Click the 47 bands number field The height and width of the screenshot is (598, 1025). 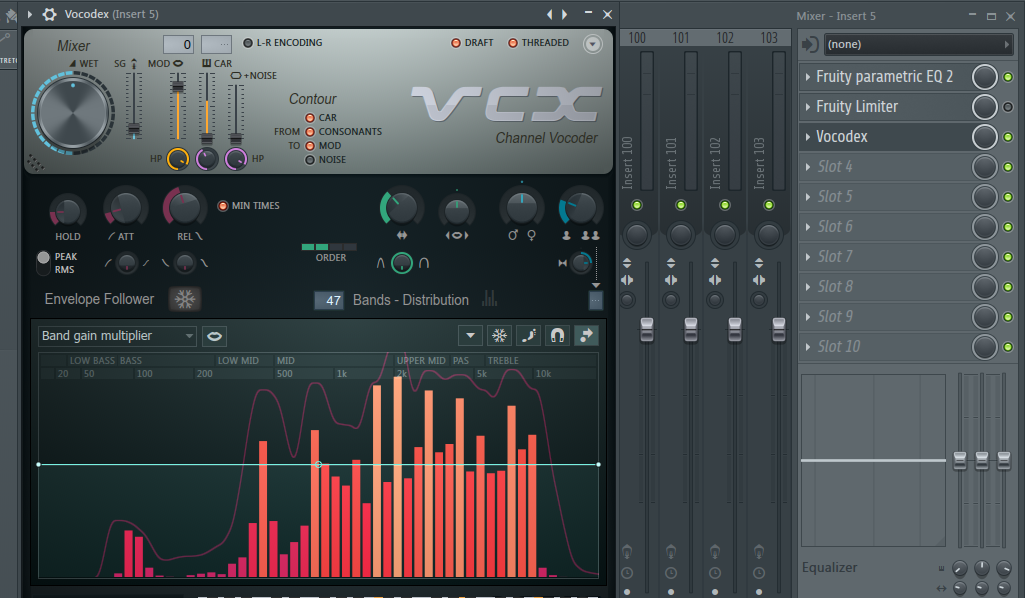329,300
